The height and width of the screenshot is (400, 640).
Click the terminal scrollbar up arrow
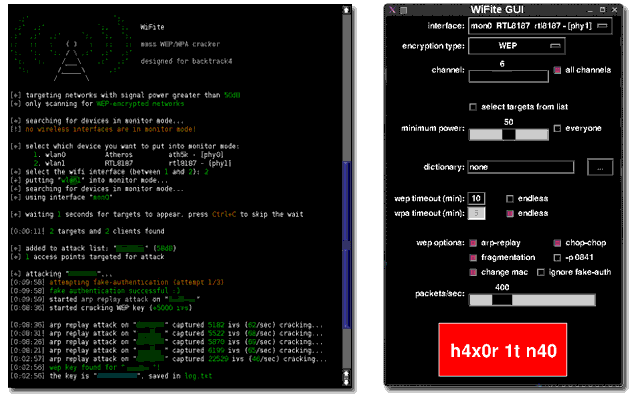coord(346,10)
